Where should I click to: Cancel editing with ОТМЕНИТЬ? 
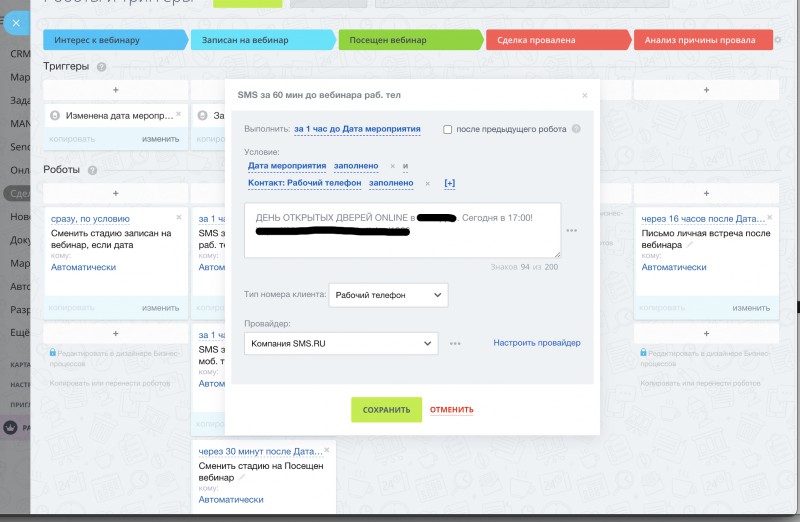tap(452, 410)
